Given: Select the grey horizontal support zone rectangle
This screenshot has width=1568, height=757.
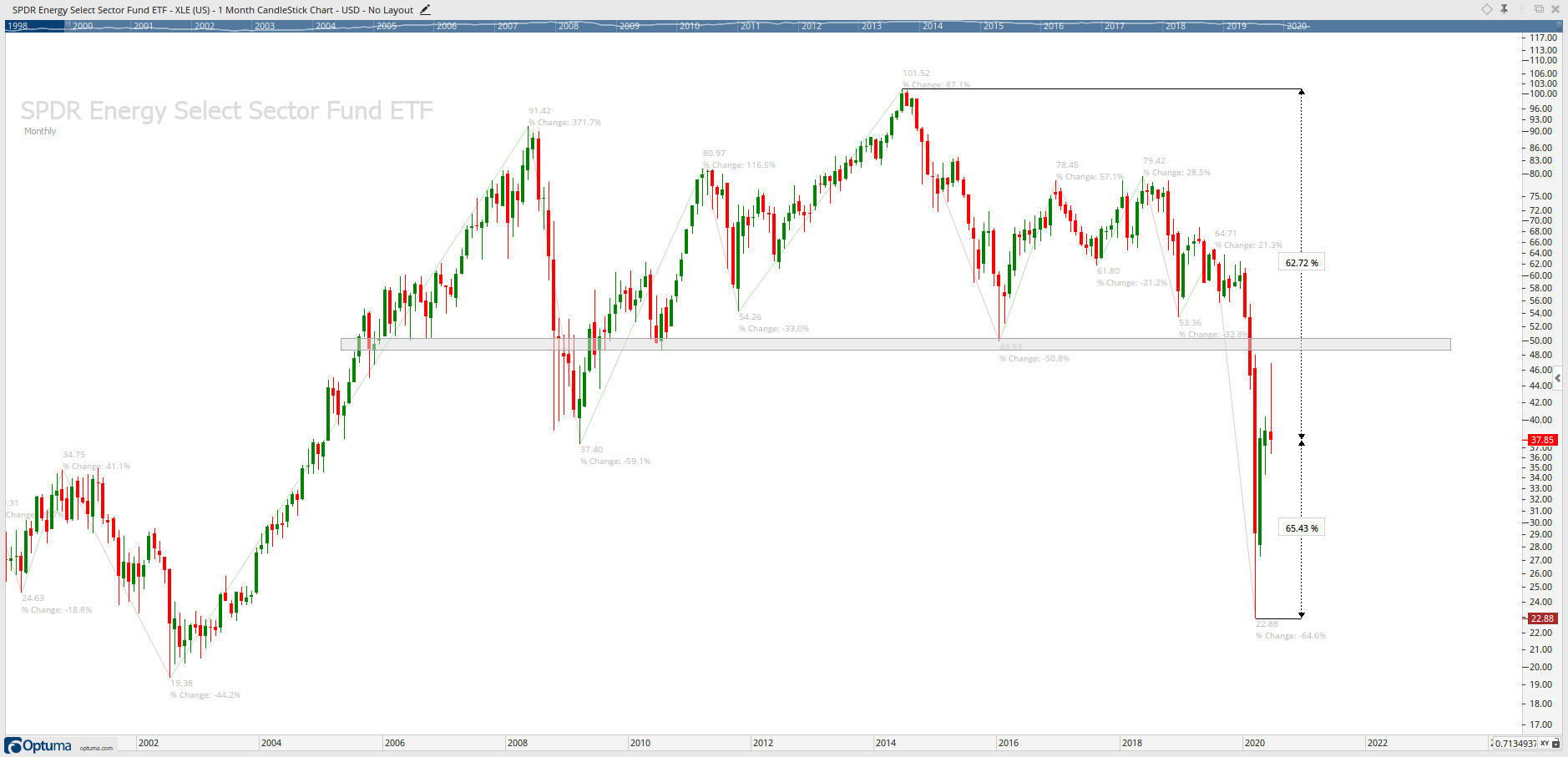Looking at the screenshot, I should 895,344.
